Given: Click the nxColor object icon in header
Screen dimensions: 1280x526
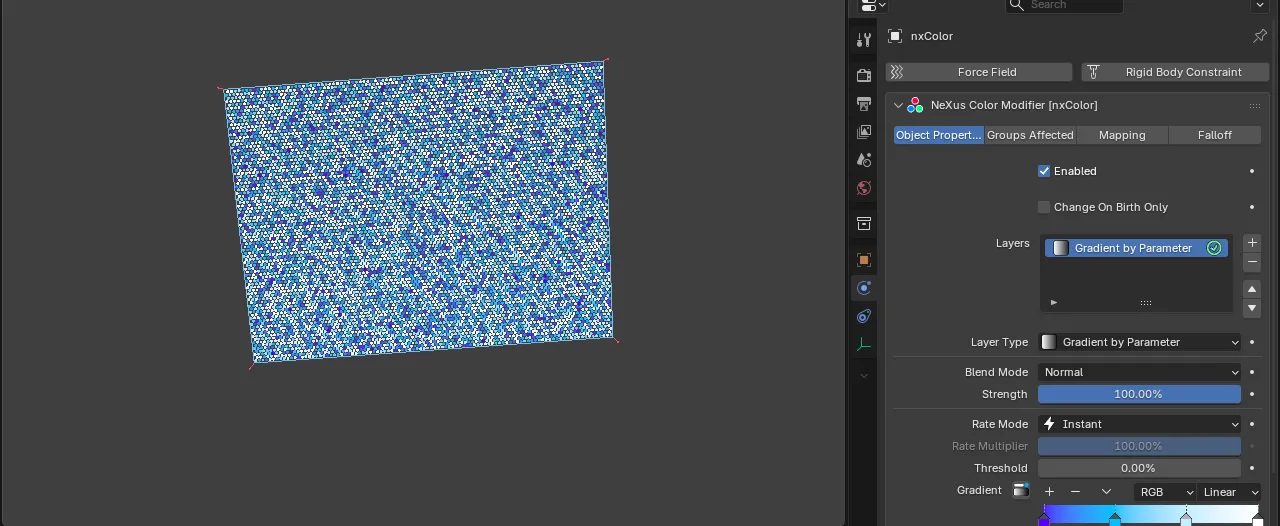Looking at the screenshot, I should tap(895, 36).
